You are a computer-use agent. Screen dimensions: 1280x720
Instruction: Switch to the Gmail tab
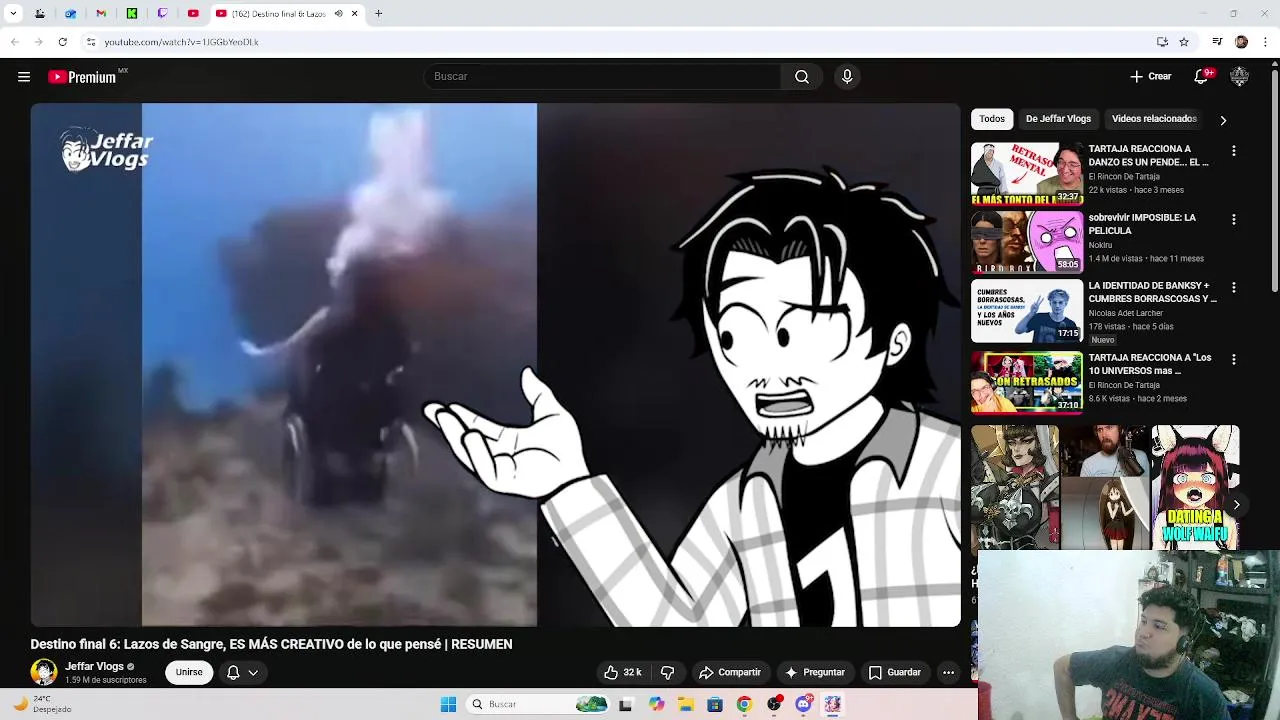[x=101, y=14]
